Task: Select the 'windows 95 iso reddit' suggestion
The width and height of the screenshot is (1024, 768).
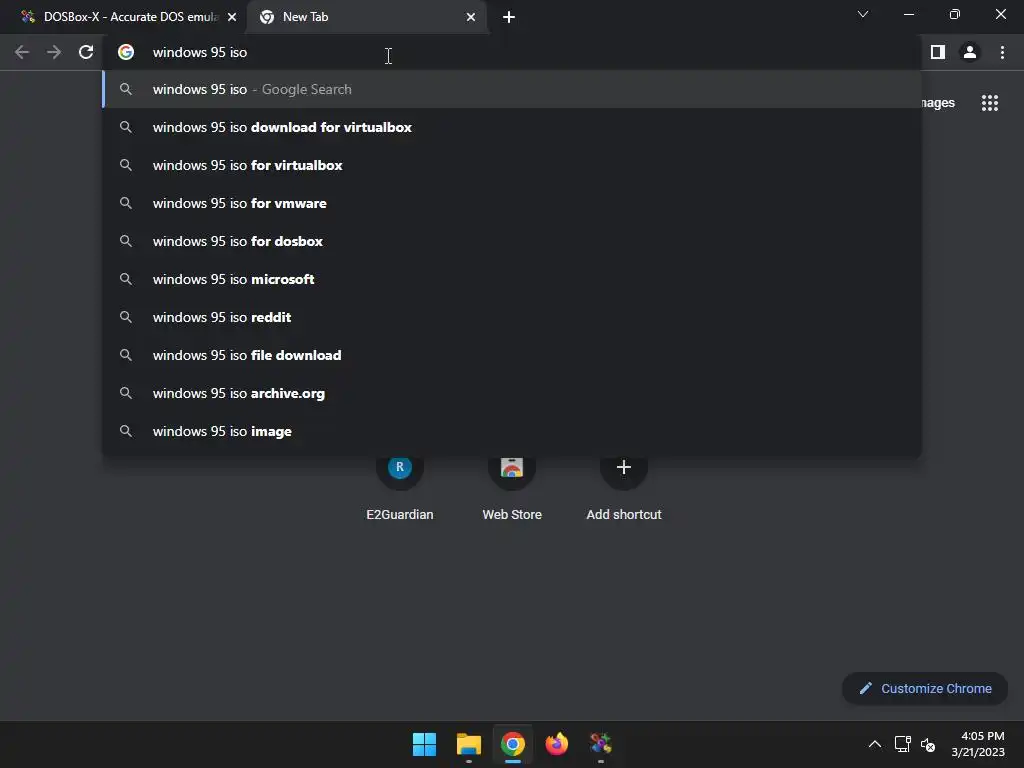Action: pyautogui.click(x=512, y=317)
